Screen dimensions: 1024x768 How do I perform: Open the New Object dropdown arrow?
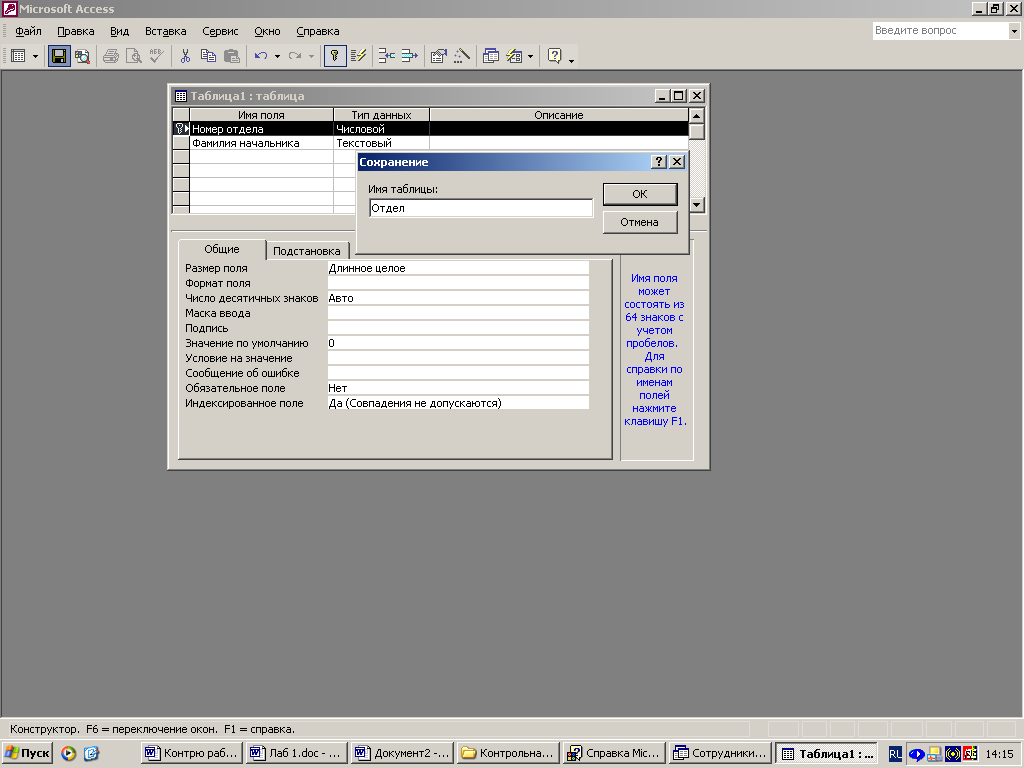click(530, 57)
